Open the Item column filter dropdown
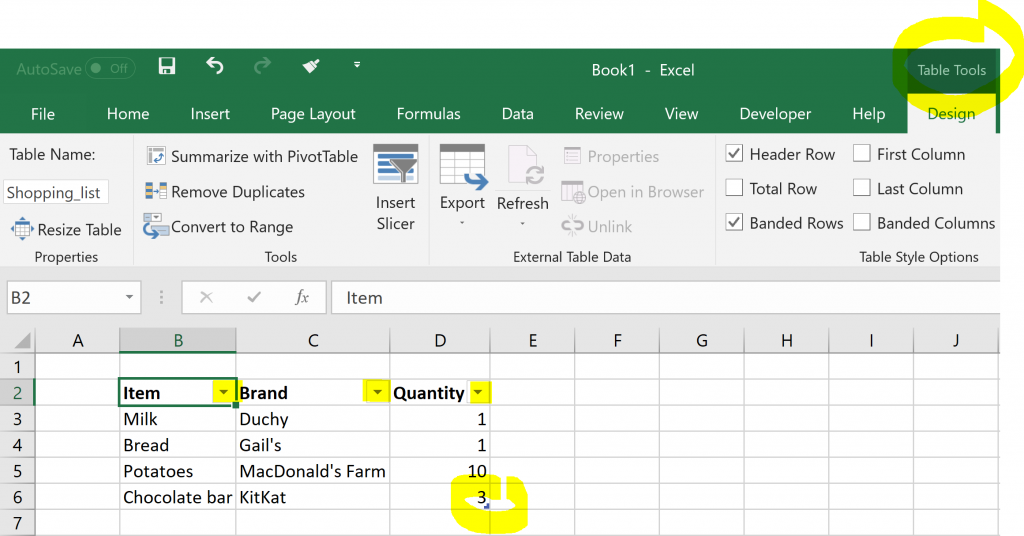1024x536 pixels. (223, 392)
